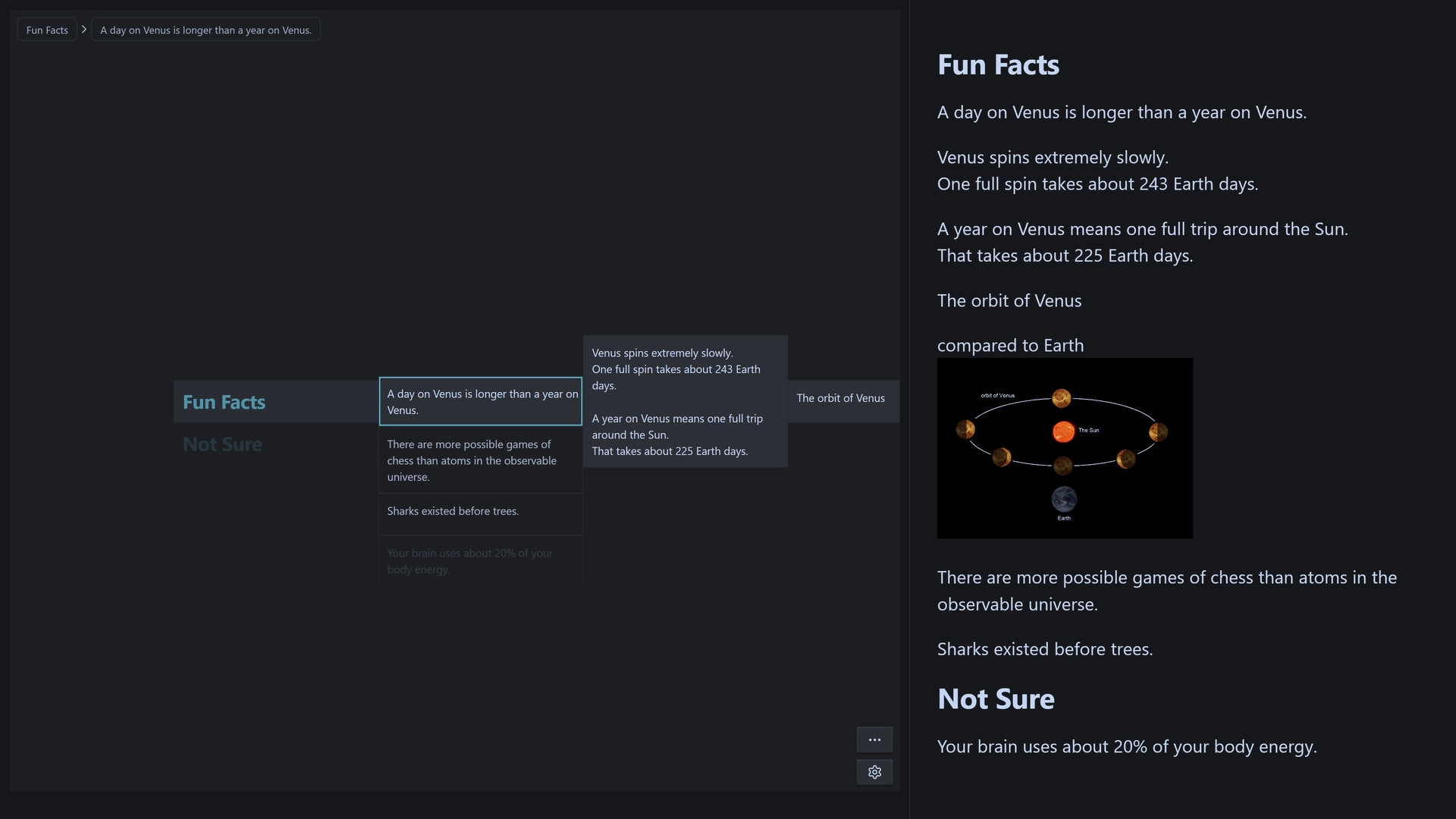The width and height of the screenshot is (1456, 819).
Task: Click the Sharks sentence in preview pane
Action: (1044, 650)
